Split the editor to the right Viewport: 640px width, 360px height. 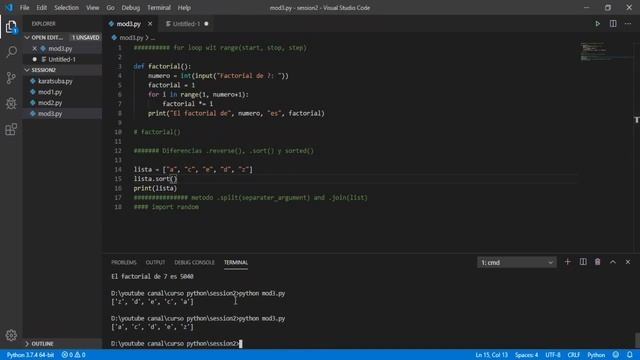click(613, 24)
